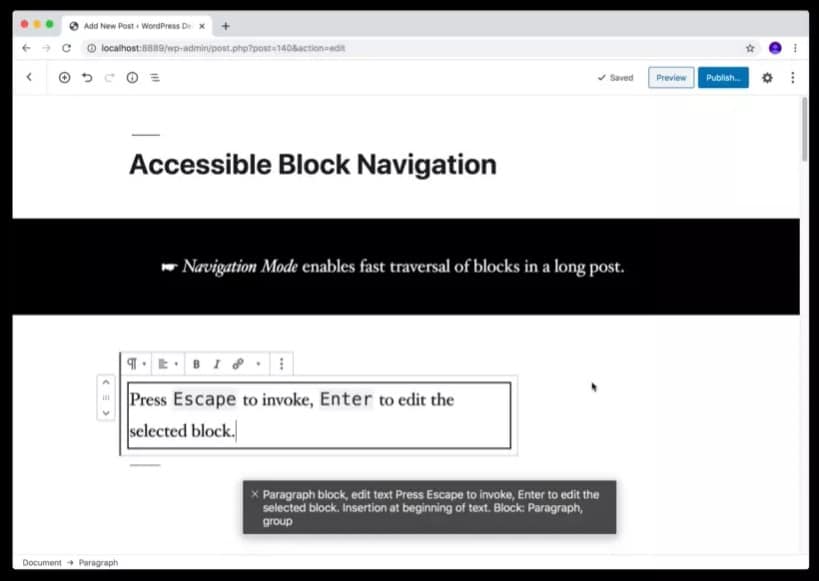Change the paragraph block type

tap(136, 364)
